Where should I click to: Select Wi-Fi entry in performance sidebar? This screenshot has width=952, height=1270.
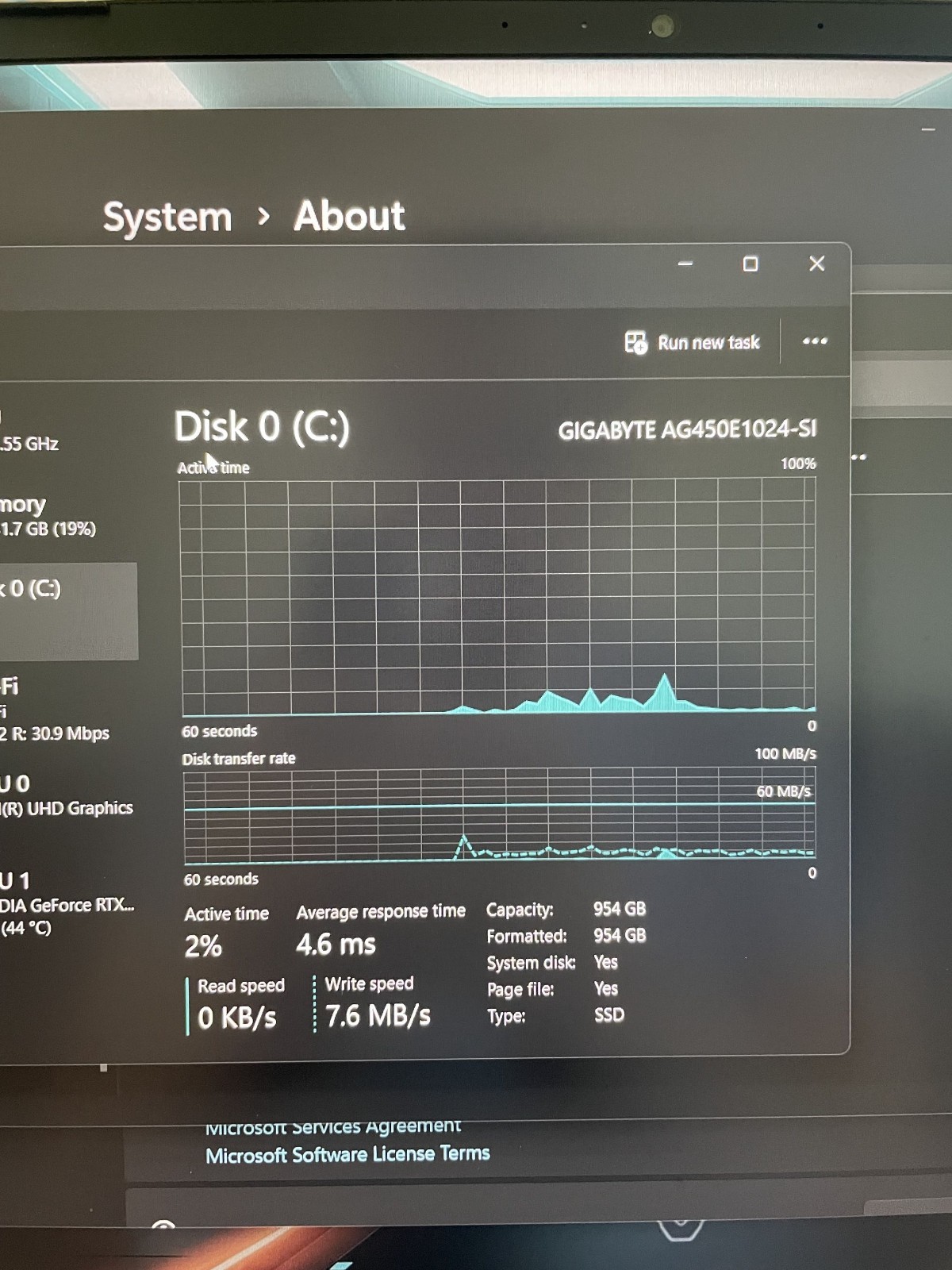coord(56,708)
